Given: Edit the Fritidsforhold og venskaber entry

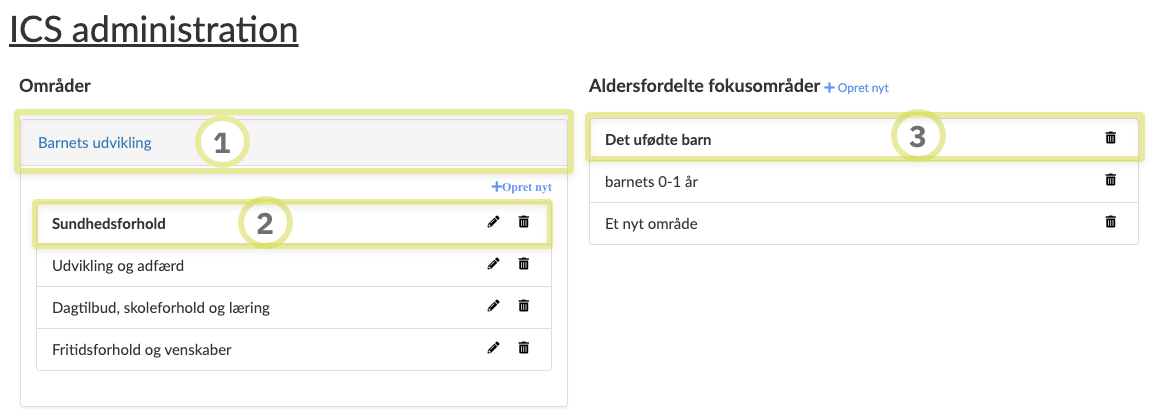Looking at the screenshot, I should [493, 348].
